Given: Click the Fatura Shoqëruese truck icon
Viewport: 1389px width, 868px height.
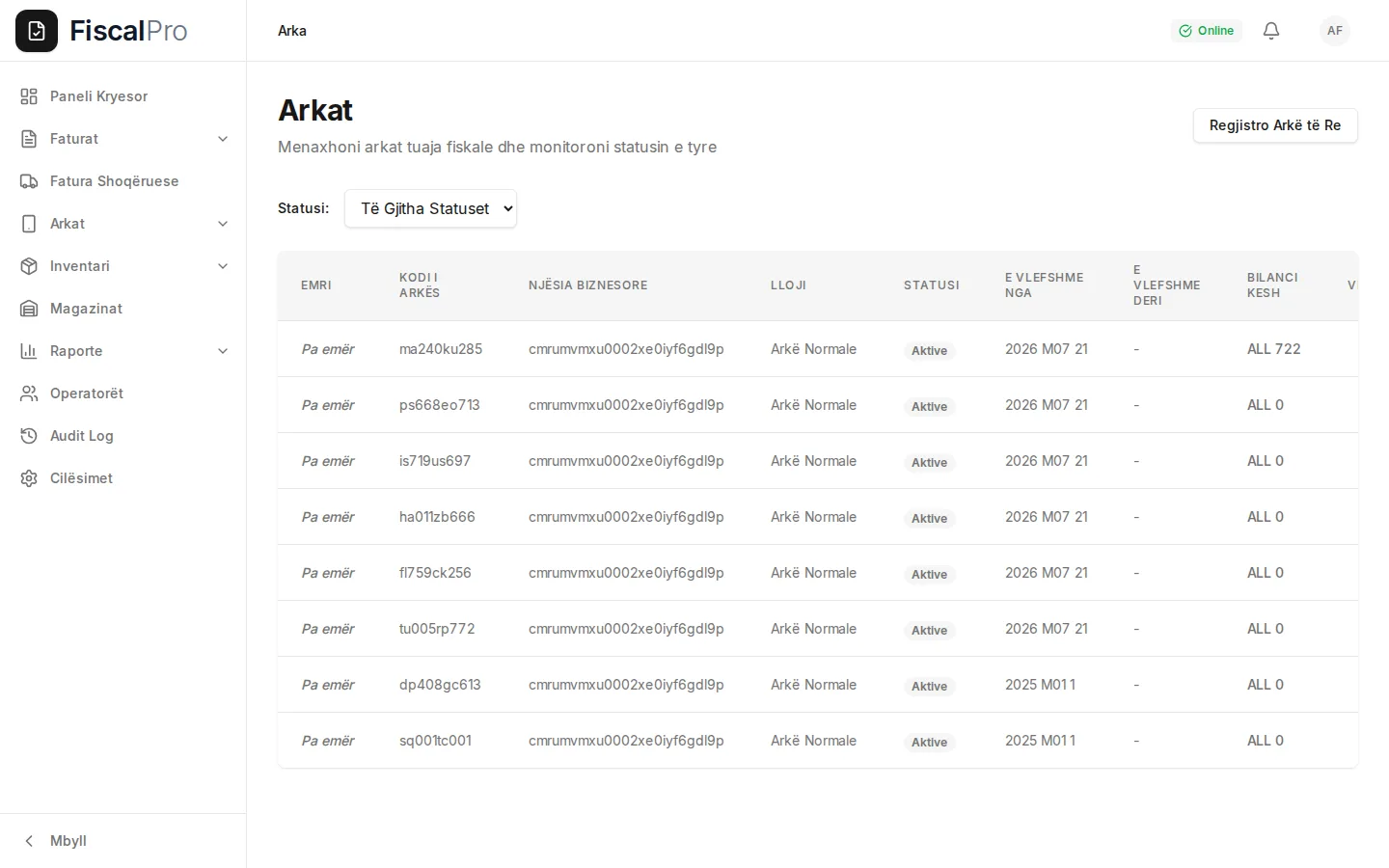Looking at the screenshot, I should point(29,181).
